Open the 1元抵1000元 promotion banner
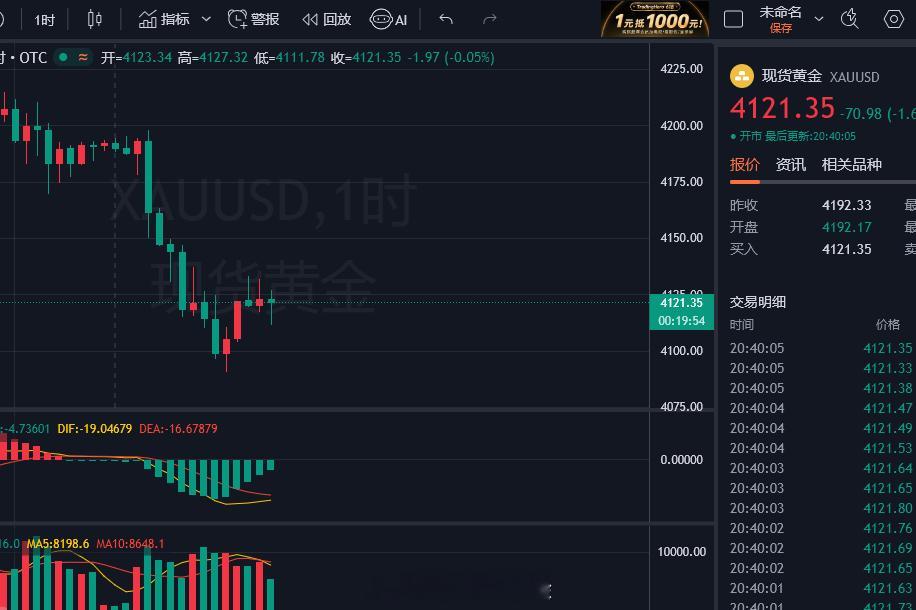Viewport: 916px width, 610px height. point(655,19)
